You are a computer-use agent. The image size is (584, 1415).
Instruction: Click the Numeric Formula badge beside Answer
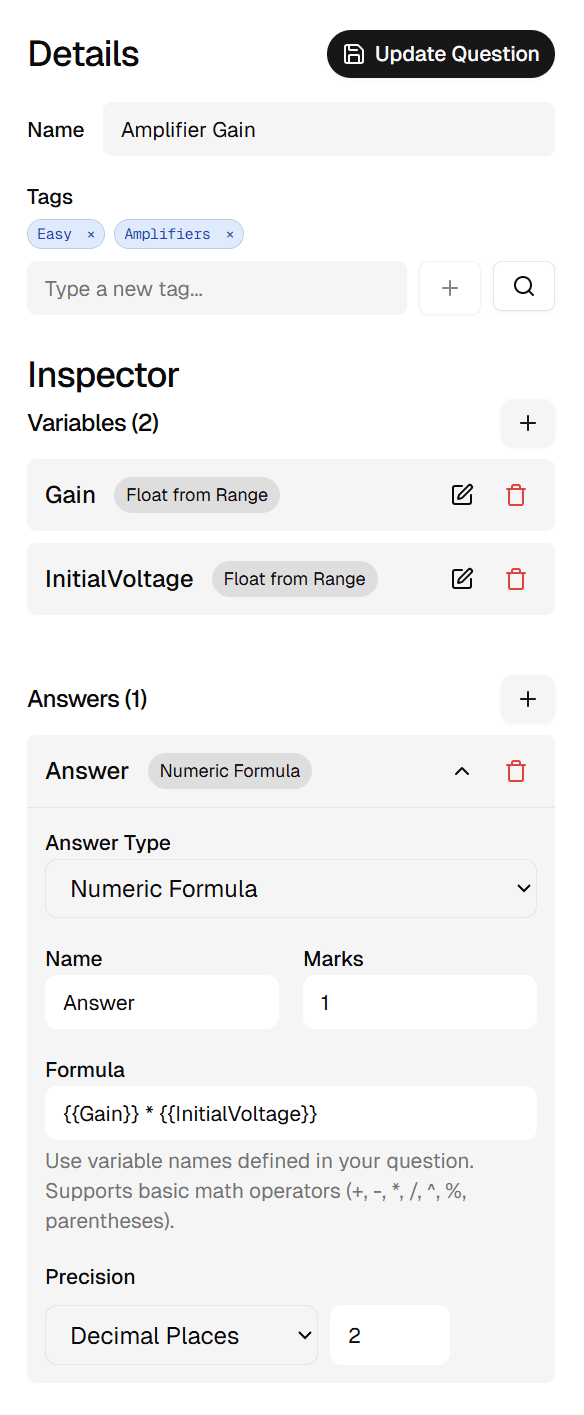click(229, 771)
